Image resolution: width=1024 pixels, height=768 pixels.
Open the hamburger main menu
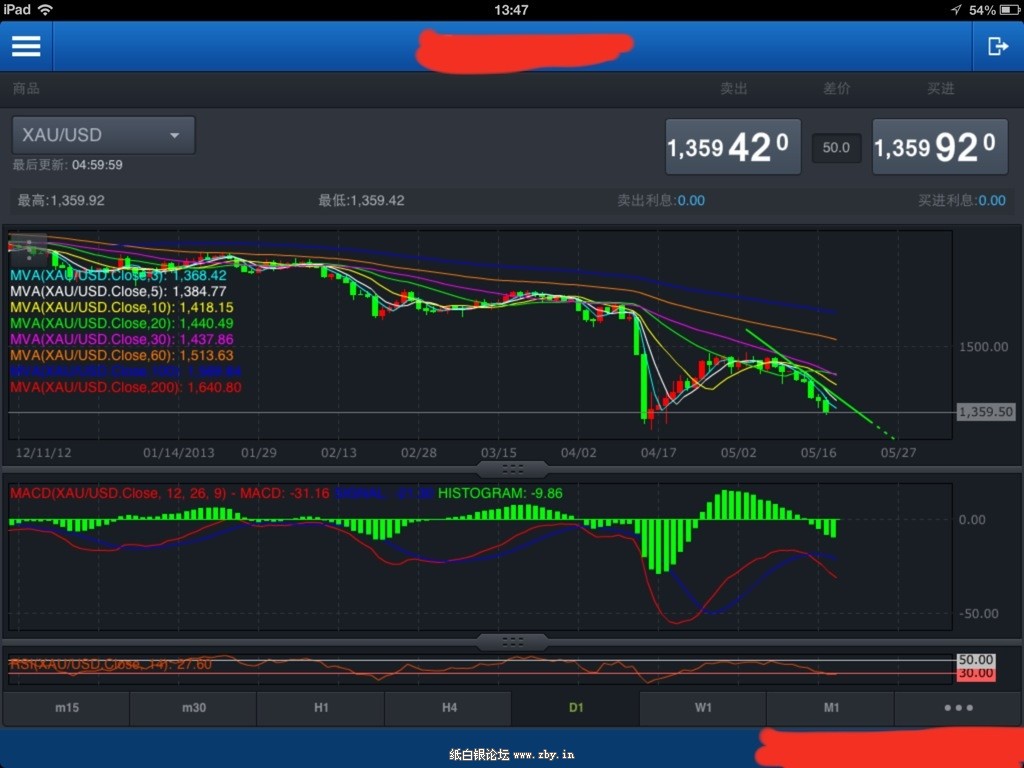click(x=26, y=46)
